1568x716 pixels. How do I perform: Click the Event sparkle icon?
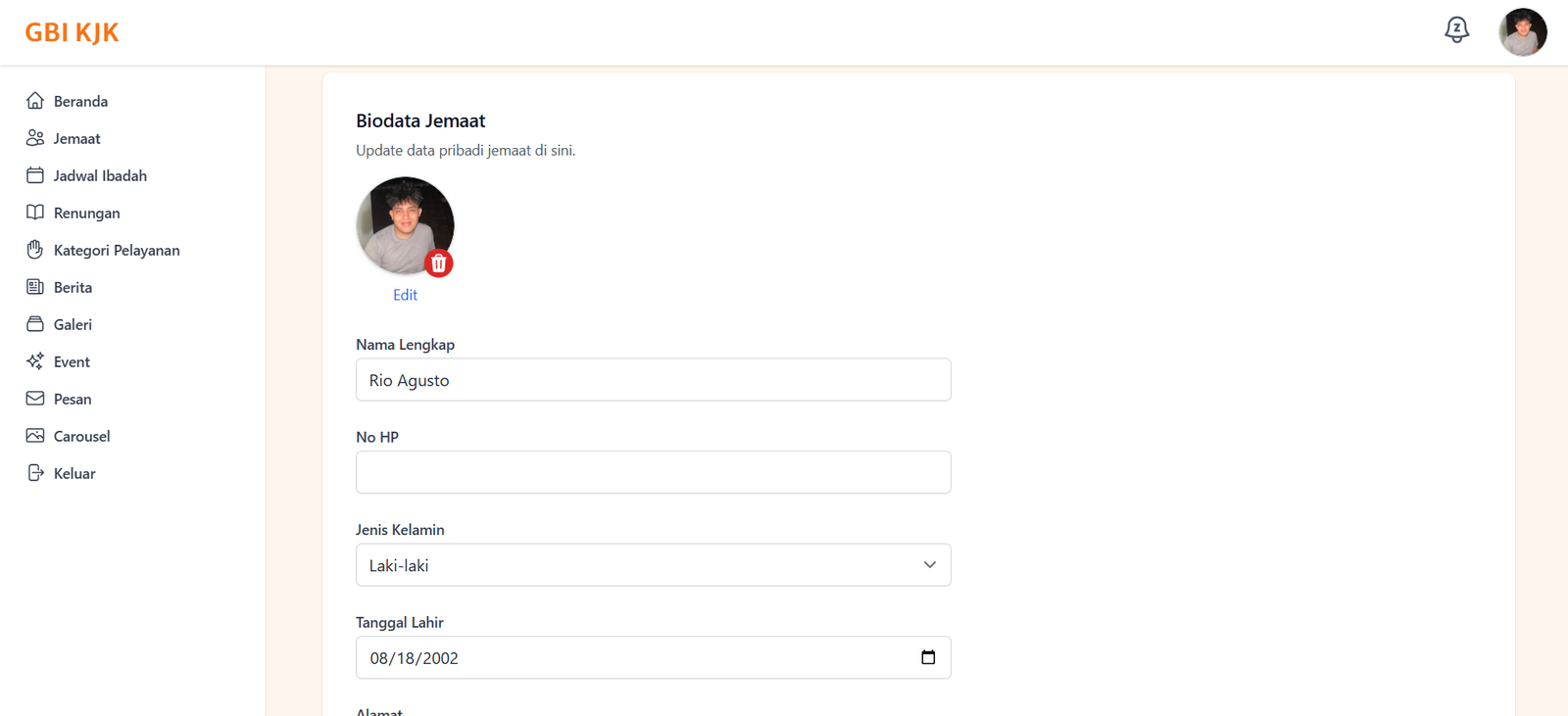(35, 361)
